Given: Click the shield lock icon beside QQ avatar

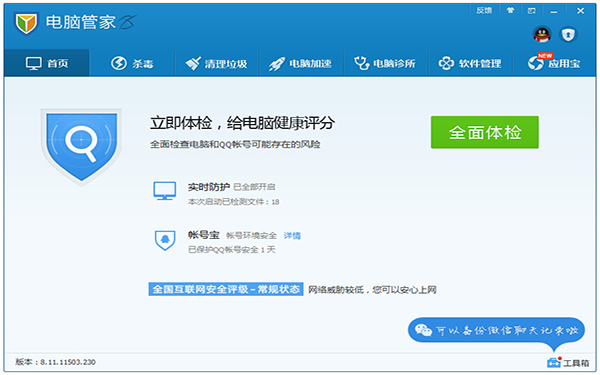Looking at the screenshot, I should [568, 35].
